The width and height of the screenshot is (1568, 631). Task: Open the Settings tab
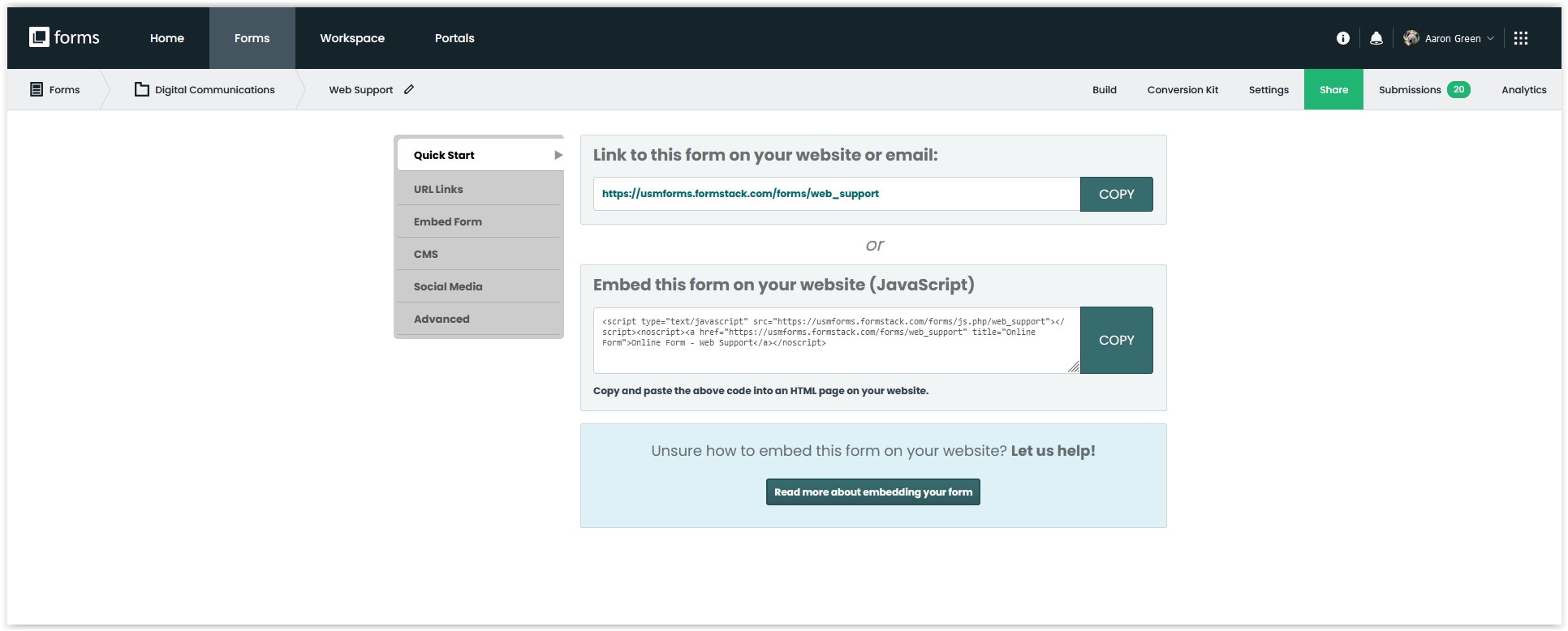click(x=1269, y=89)
